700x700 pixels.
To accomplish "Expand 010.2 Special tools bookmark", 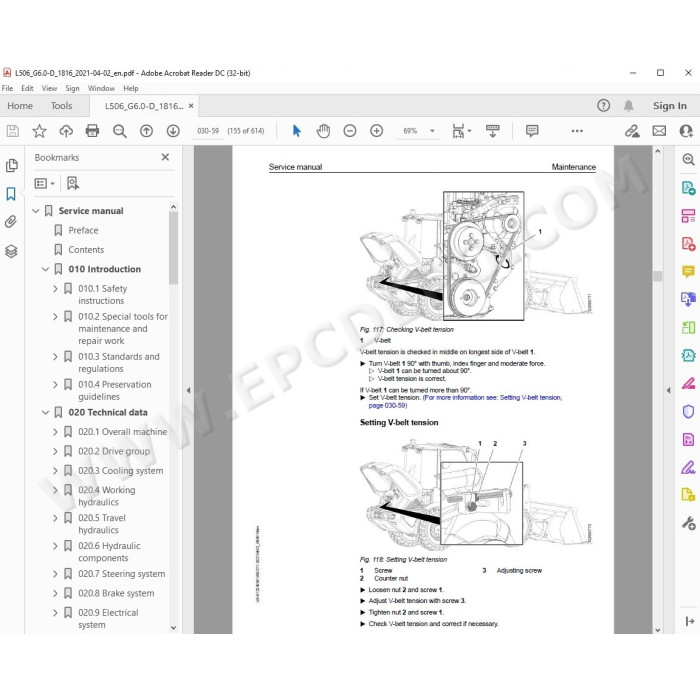I will 55,317.
